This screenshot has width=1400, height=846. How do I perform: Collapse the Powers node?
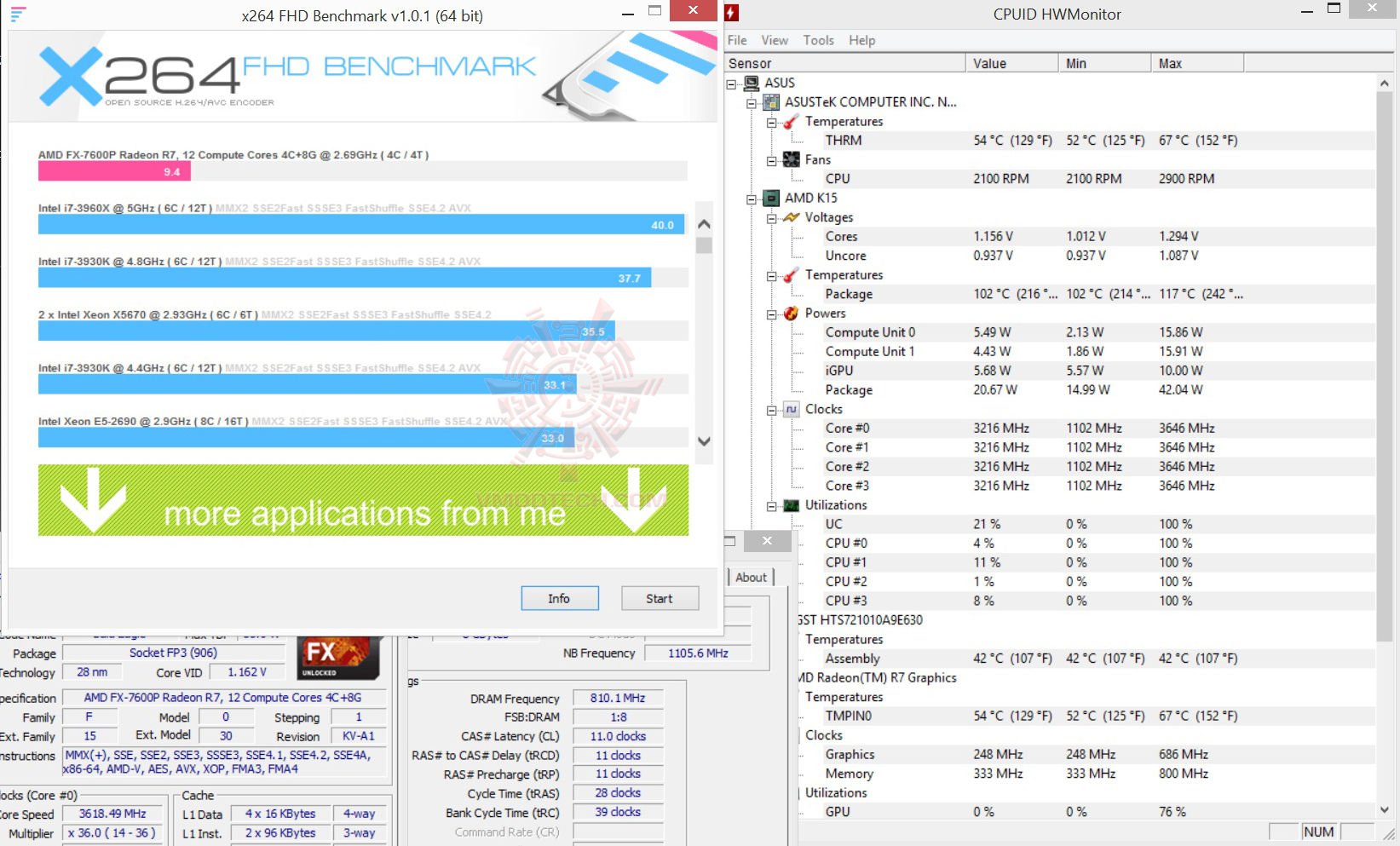(771, 314)
